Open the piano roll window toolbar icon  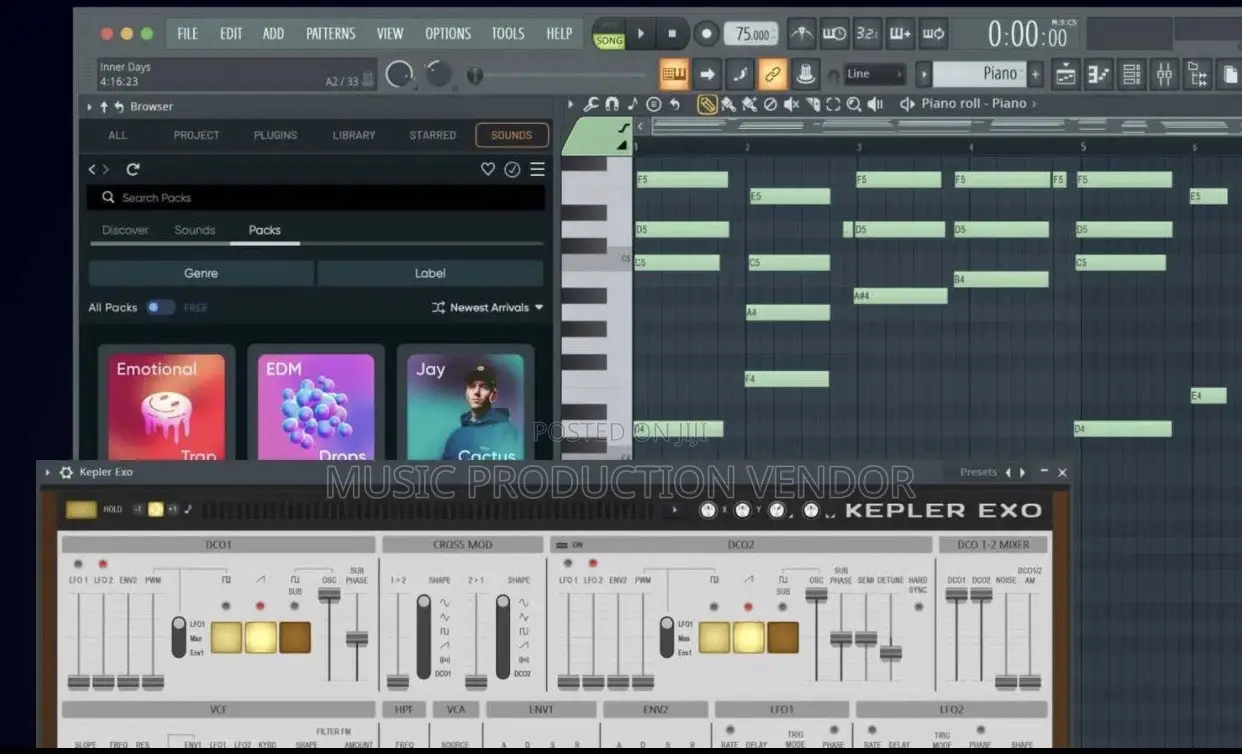click(x=1099, y=74)
